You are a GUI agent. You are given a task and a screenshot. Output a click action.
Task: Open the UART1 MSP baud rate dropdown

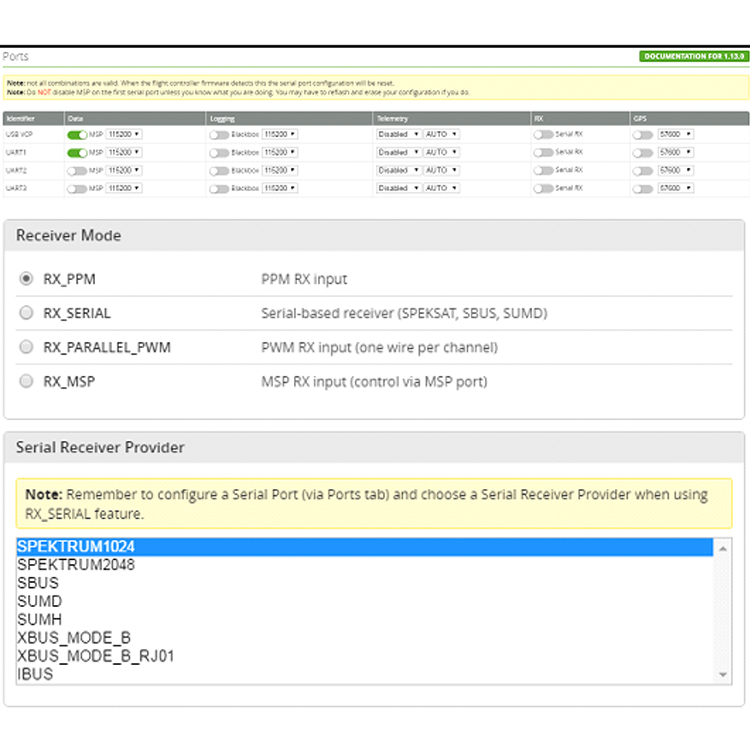(124, 152)
